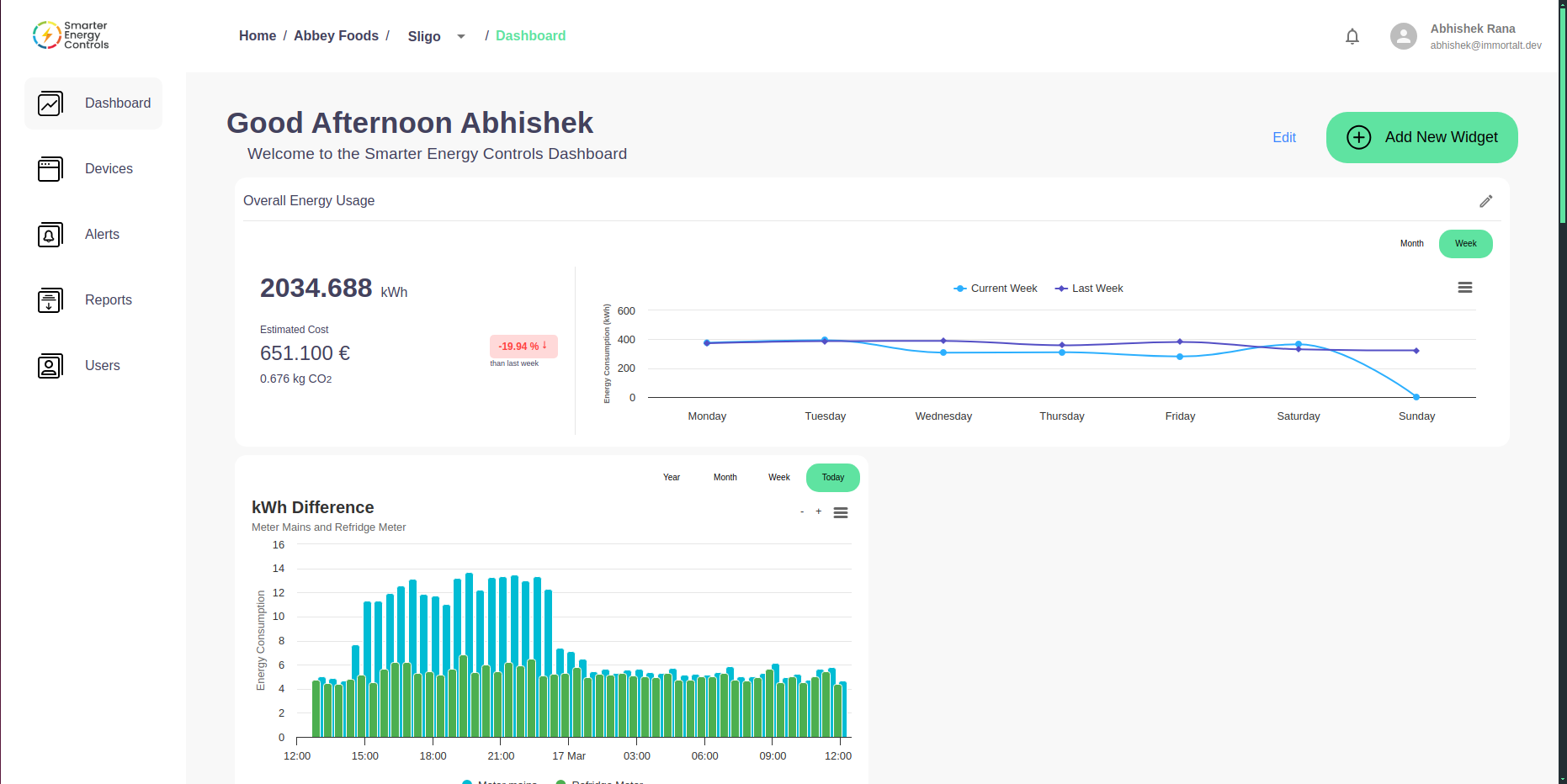Click the Smarter Energy Controls logo
The width and height of the screenshot is (1567, 784).
[70, 34]
